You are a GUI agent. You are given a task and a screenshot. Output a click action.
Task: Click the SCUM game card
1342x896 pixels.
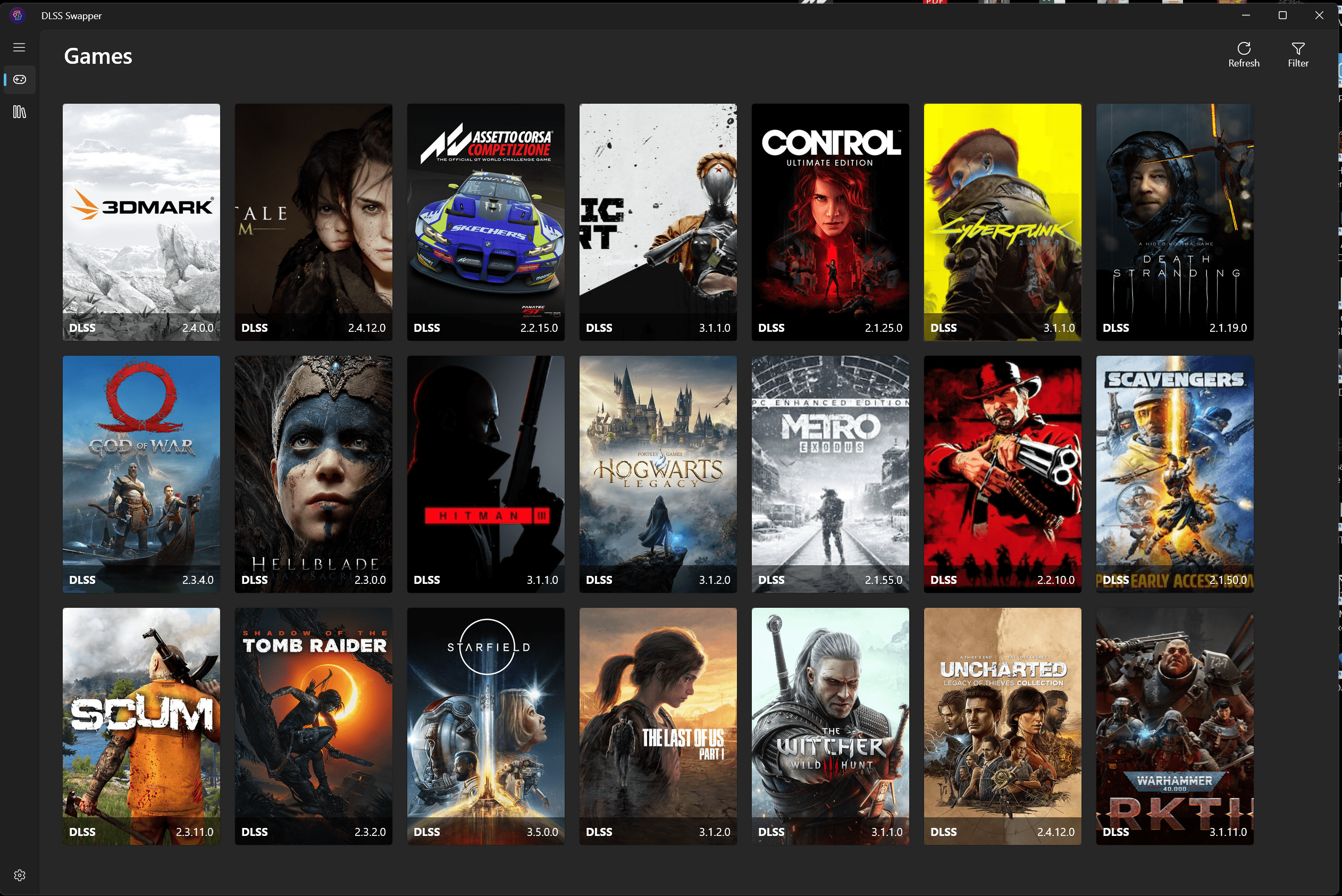pyautogui.click(x=141, y=726)
